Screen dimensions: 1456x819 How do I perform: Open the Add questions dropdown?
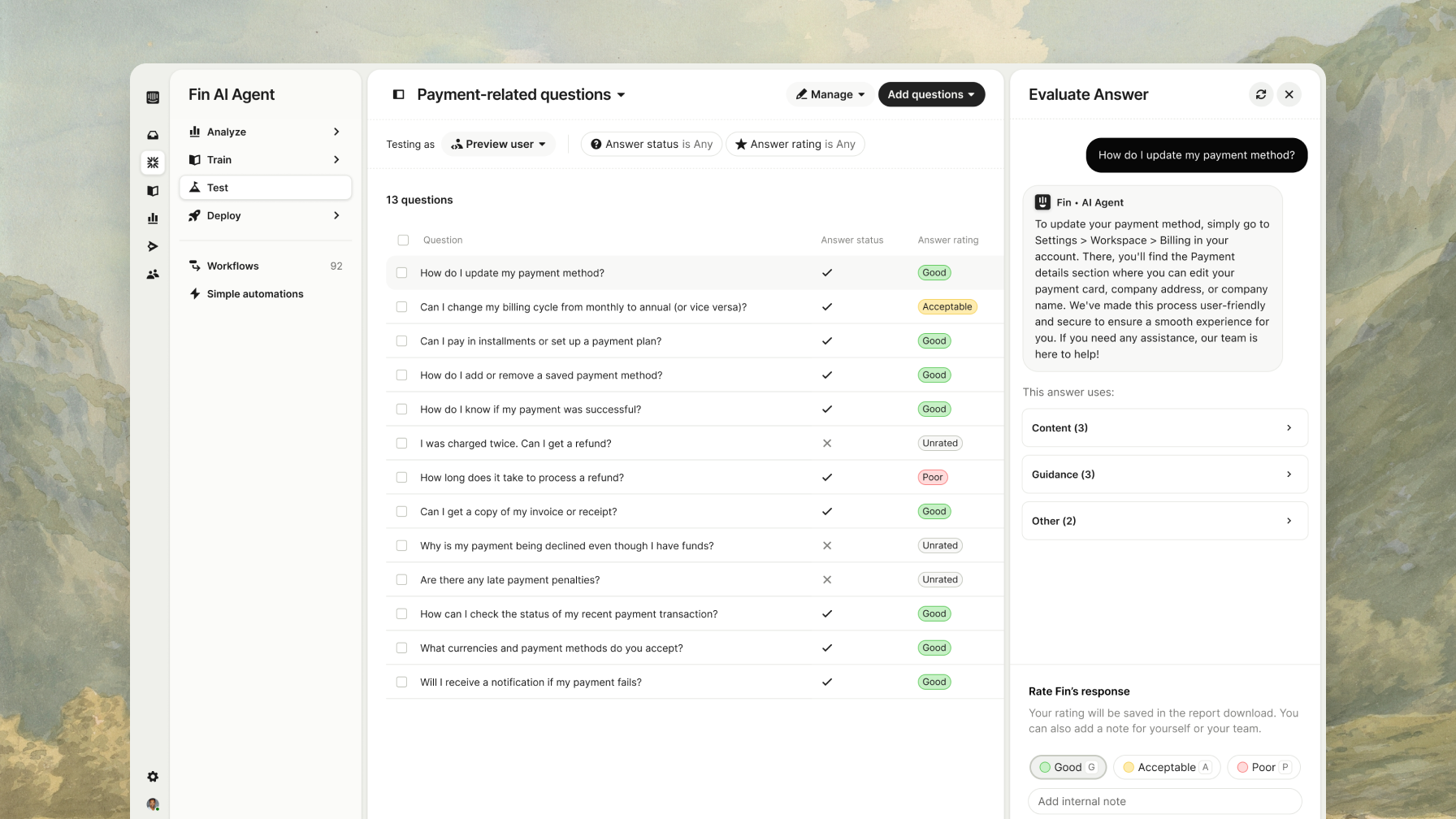click(931, 94)
